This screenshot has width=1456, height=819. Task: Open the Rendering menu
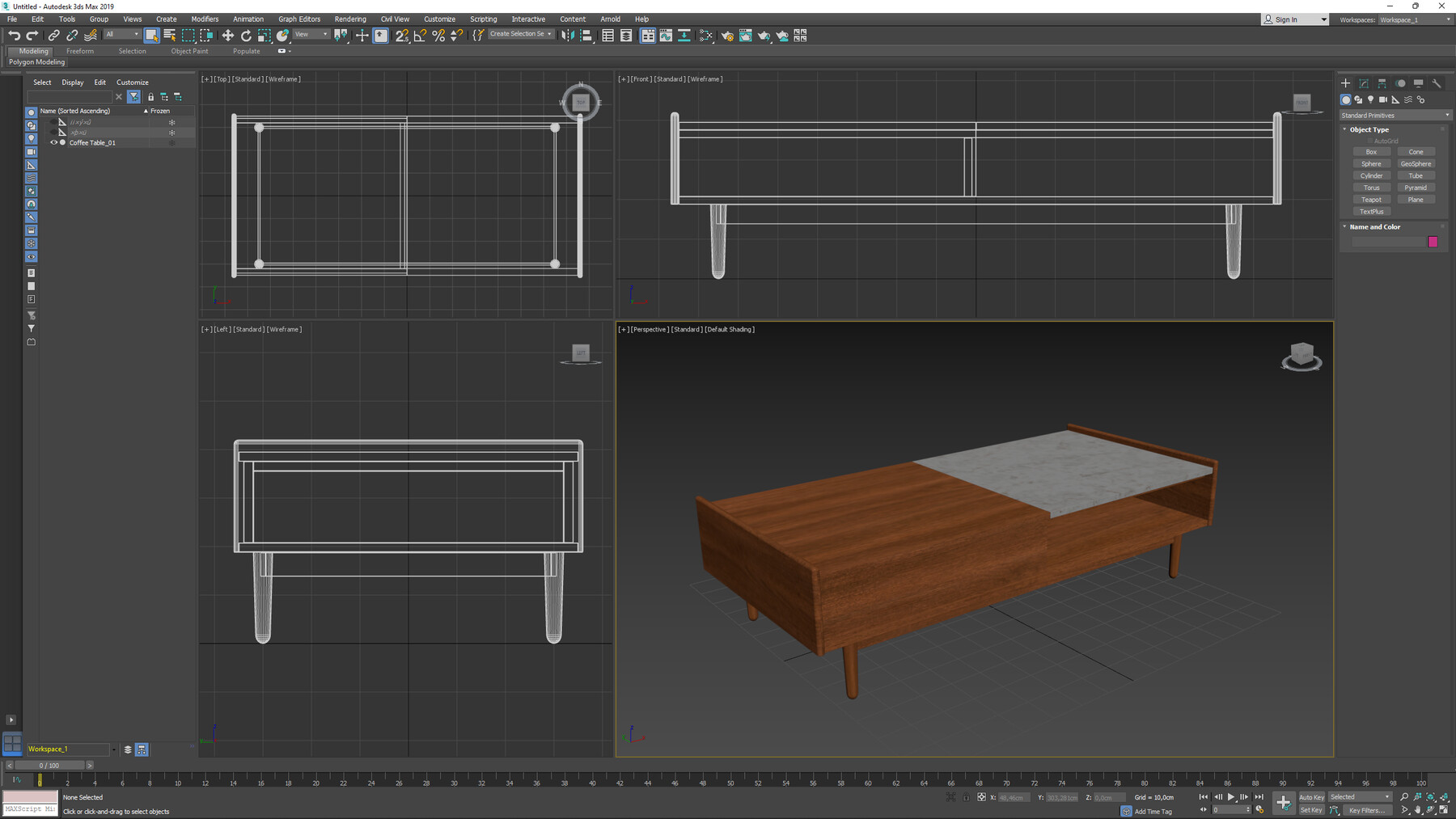click(350, 19)
